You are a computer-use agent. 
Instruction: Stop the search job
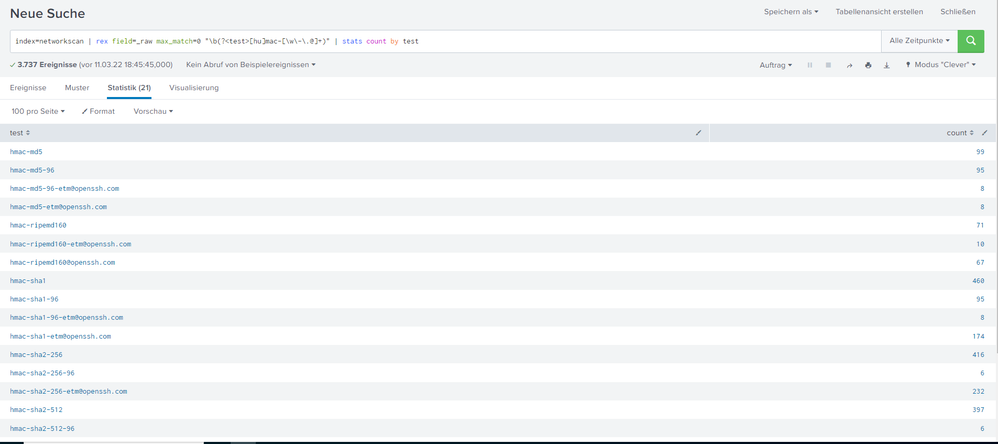[x=828, y=65]
